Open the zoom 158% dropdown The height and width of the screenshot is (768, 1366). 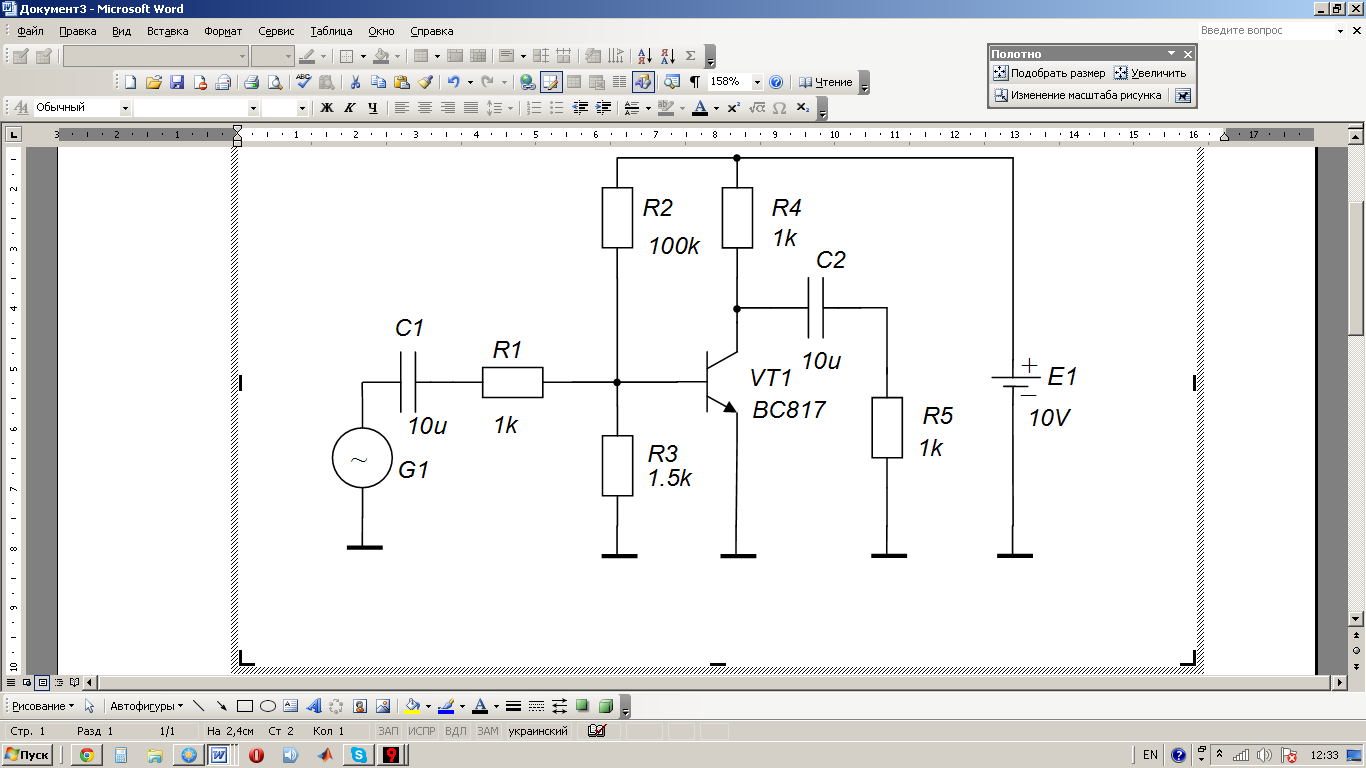[757, 82]
